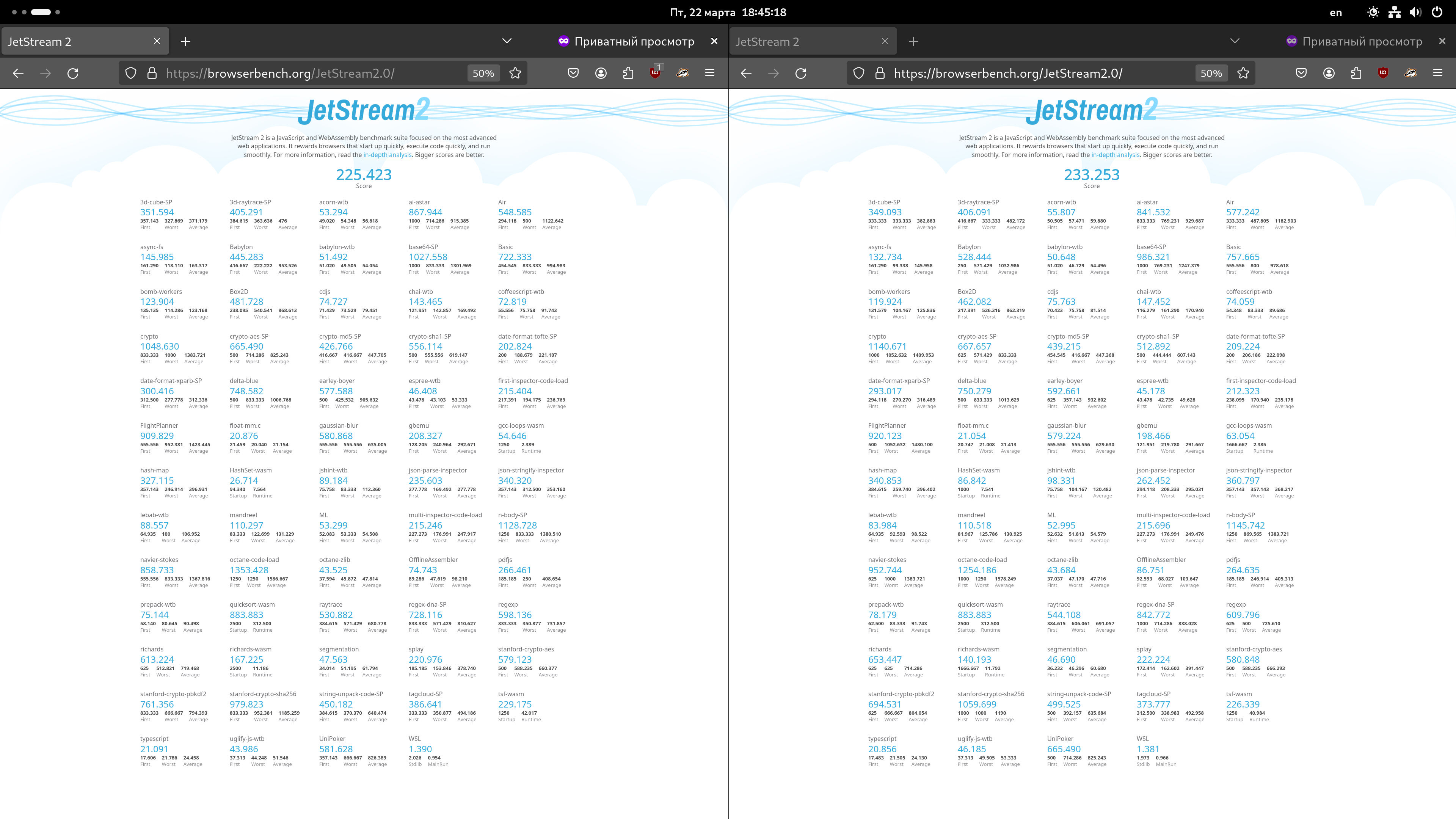This screenshot has height=819, width=1456.
Task: Open the Activities overview dots in the top bar
Action: tap(36, 12)
